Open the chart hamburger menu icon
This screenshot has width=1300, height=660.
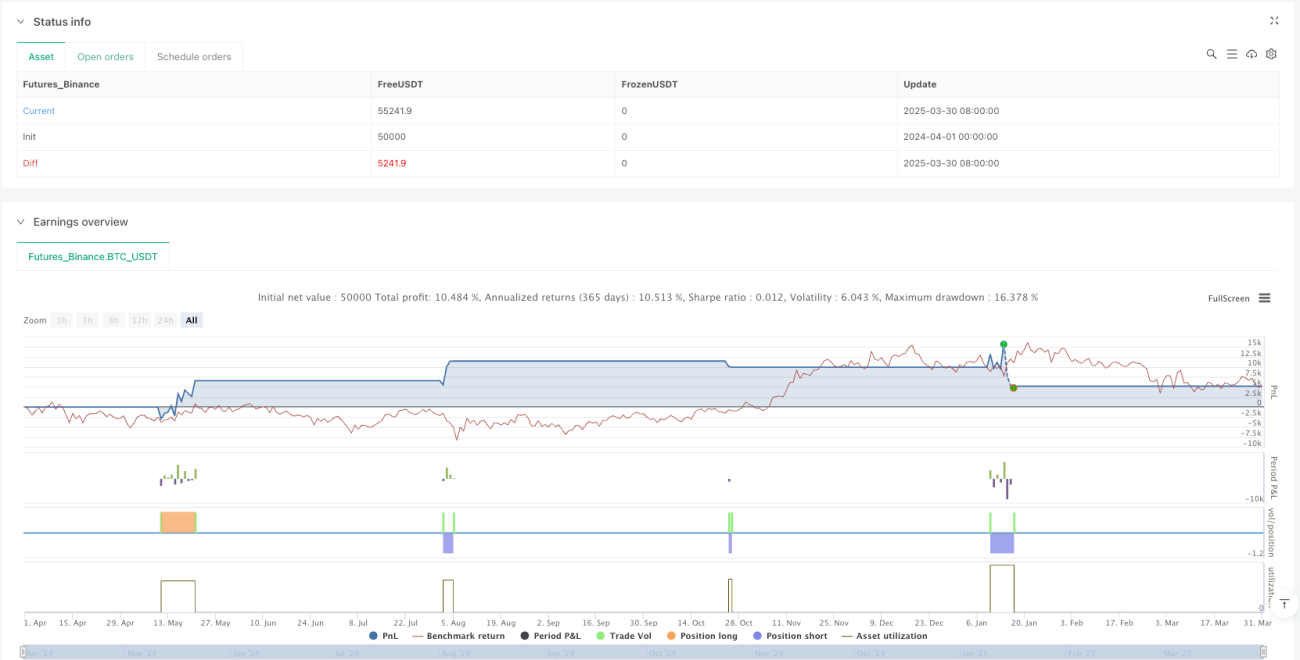(1264, 298)
